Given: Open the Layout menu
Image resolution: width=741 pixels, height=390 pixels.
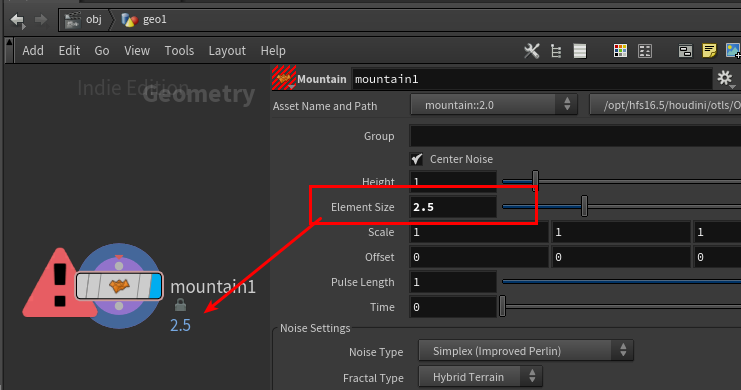Looking at the screenshot, I should (x=227, y=51).
